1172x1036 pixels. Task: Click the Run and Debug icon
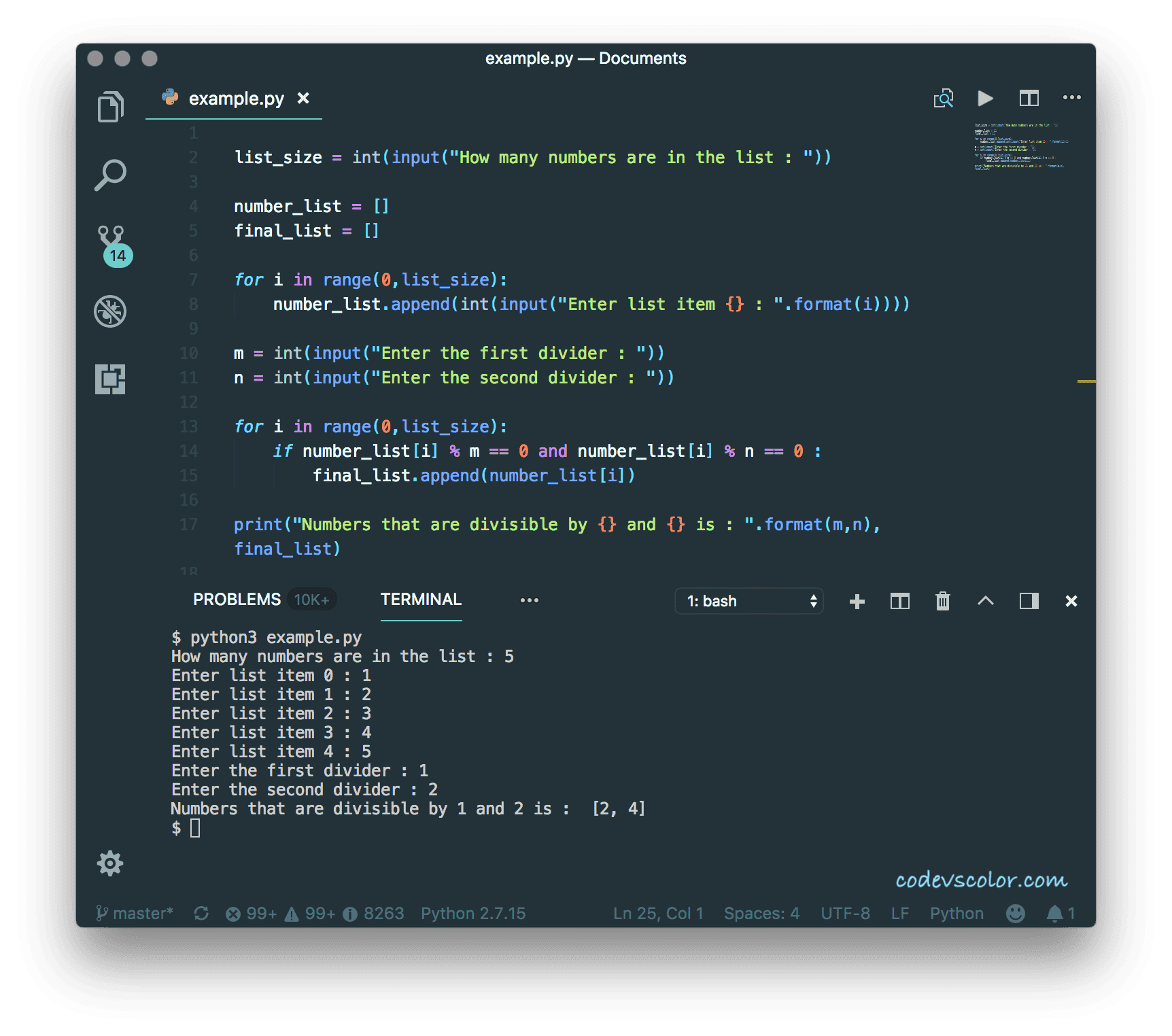click(110, 311)
